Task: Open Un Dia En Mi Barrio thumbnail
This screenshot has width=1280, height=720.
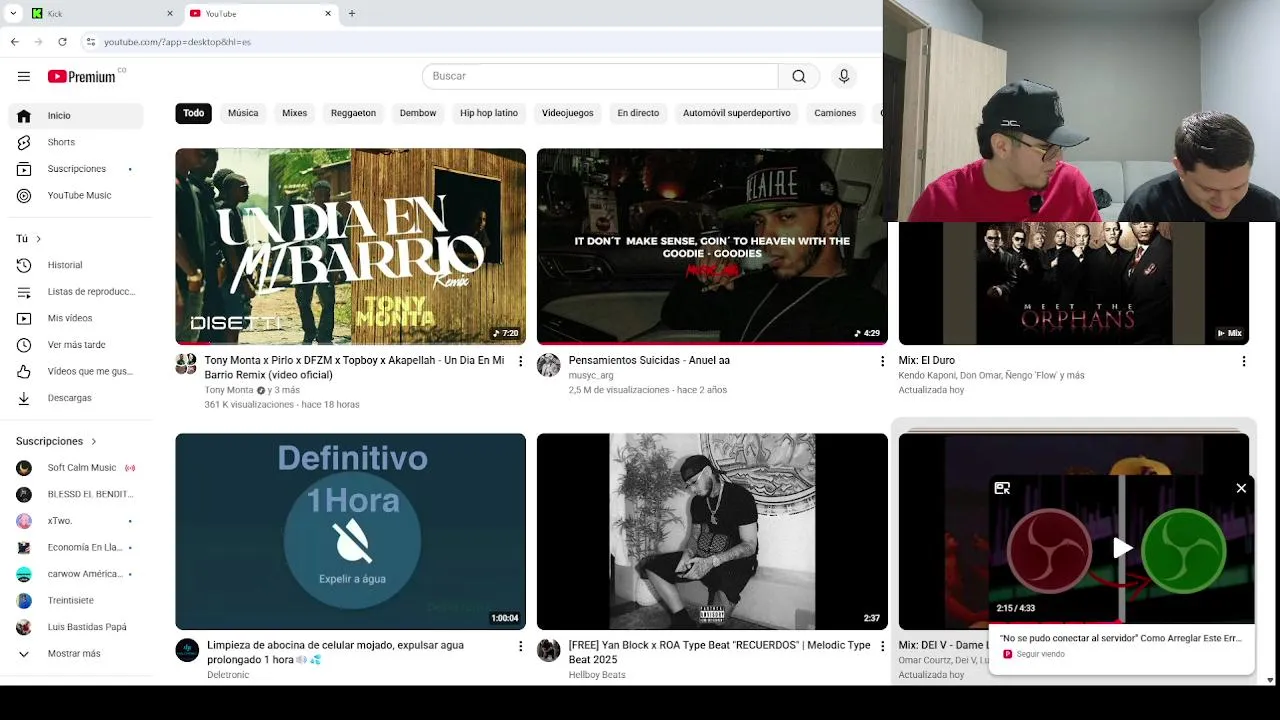Action: [351, 246]
